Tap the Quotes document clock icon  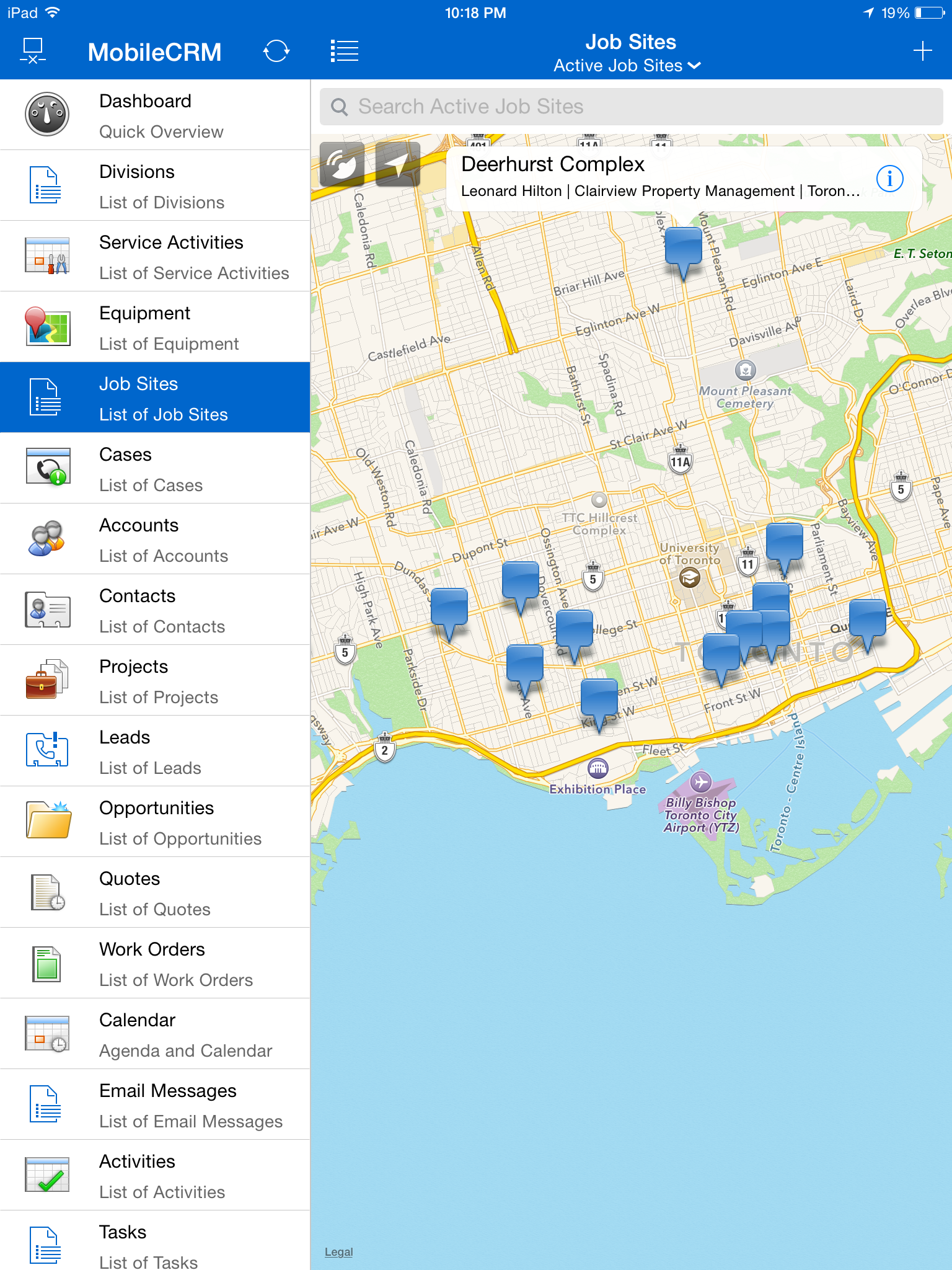coord(48,893)
